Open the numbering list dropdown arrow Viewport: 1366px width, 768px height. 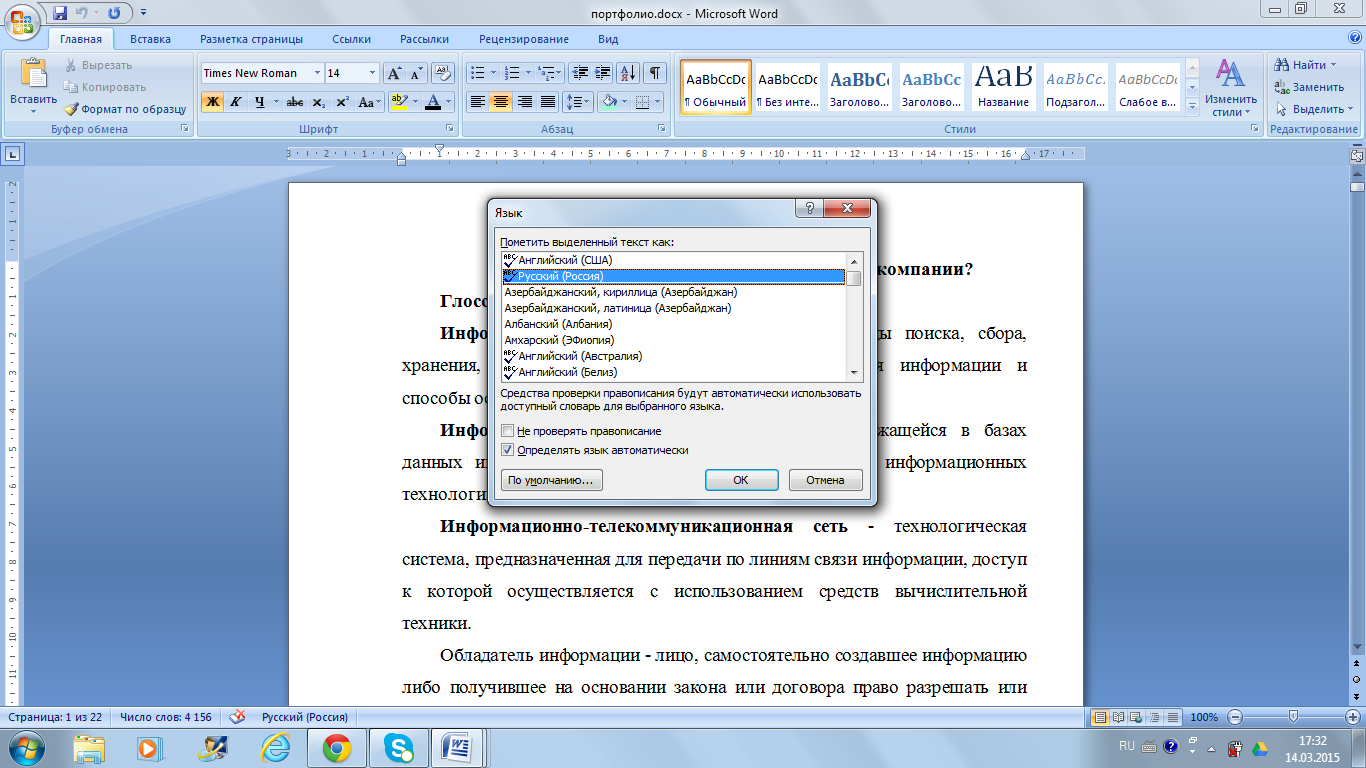tap(529, 73)
